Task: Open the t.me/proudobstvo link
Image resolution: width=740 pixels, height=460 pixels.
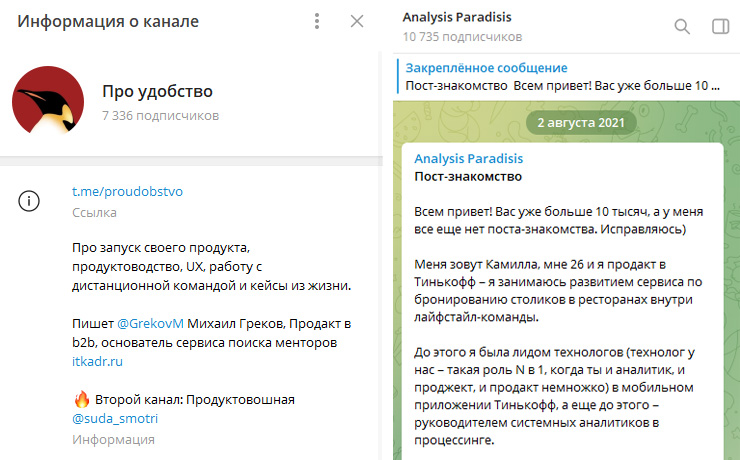Action: click(127, 192)
